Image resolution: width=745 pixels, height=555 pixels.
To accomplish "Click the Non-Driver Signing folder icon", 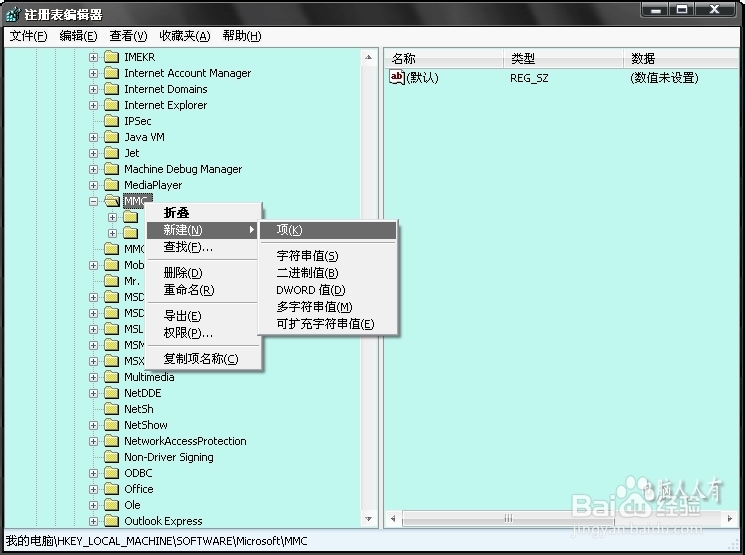I will 112,457.
